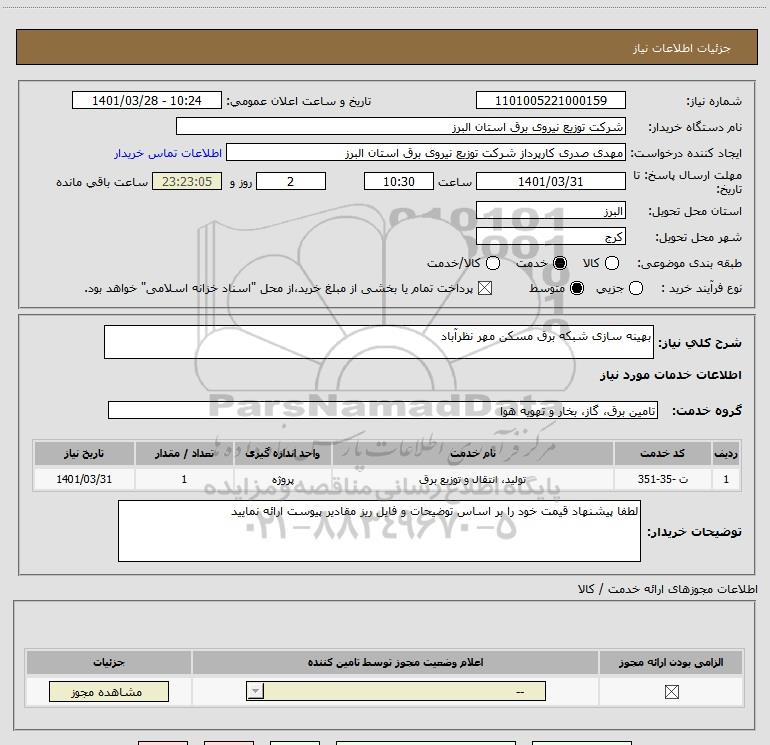Click the service group field تامین برق، گاز
The width and height of the screenshot is (770, 745).
tap(383, 410)
